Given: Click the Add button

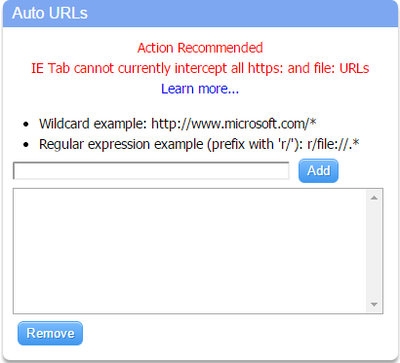Looking at the screenshot, I should (x=318, y=171).
